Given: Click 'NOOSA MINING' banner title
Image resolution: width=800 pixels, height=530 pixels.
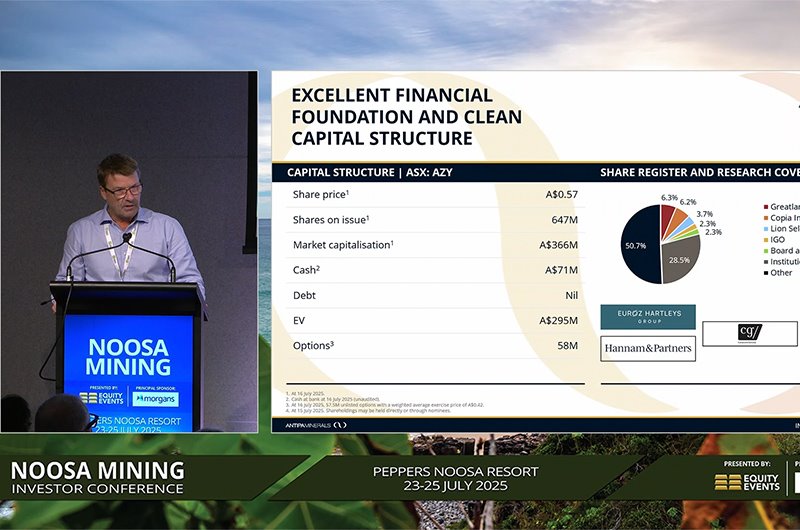Looking at the screenshot, I should [97, 470].
